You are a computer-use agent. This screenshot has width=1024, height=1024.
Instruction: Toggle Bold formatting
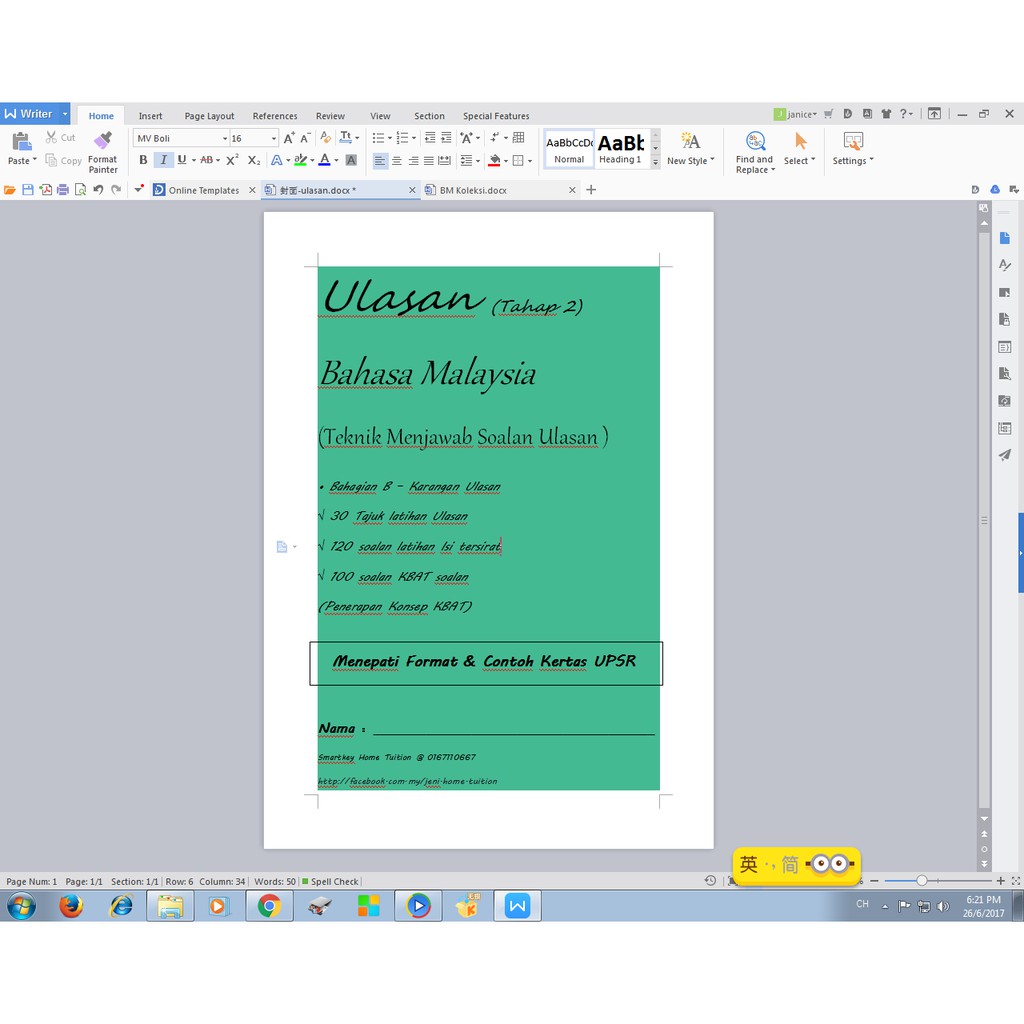point(143,160)
